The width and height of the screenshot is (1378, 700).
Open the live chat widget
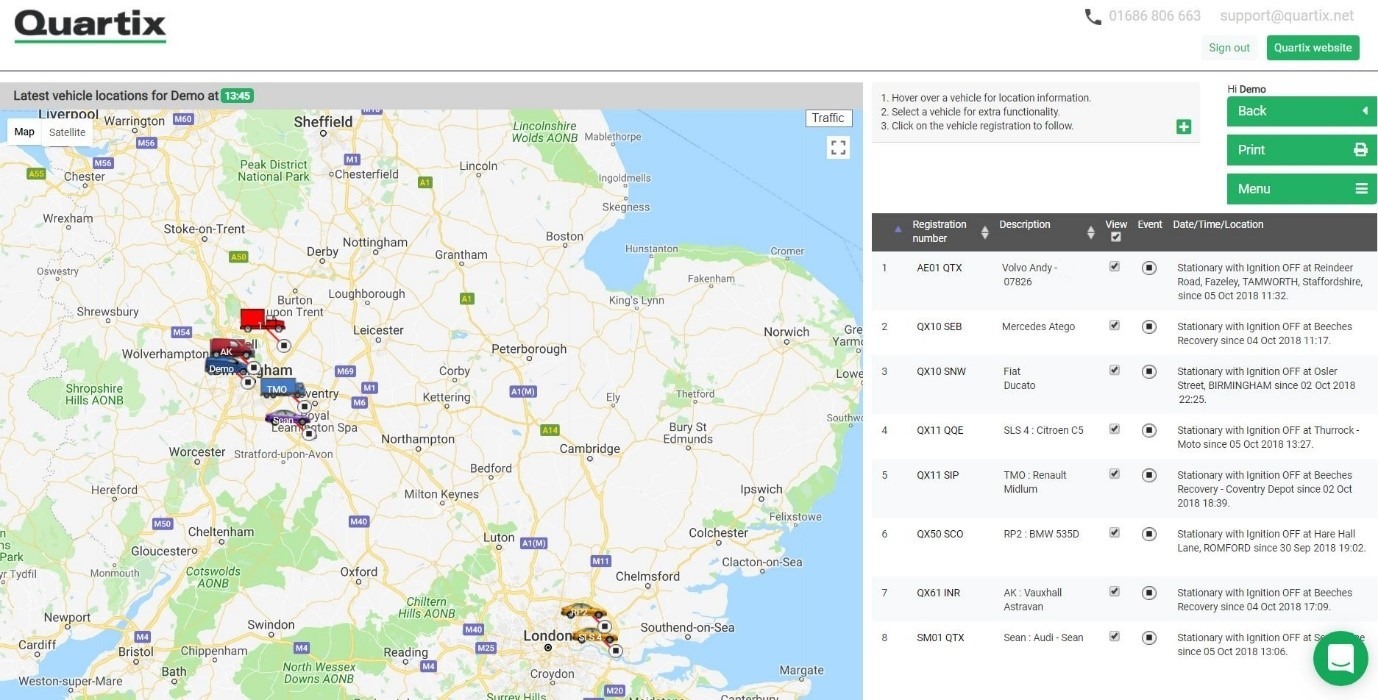[x=1340, y=658]
